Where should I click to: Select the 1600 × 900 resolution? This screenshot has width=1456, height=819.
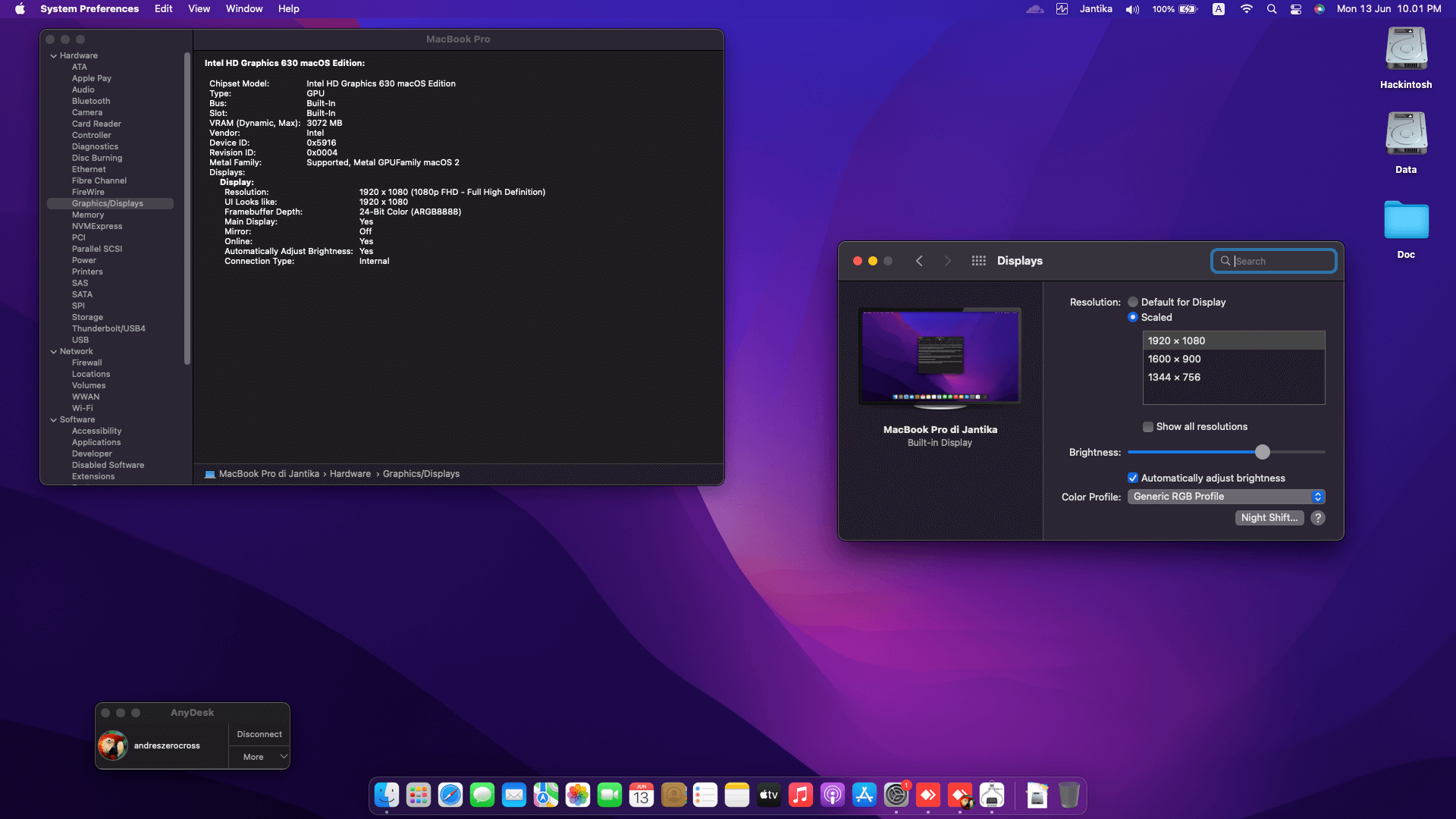point(1234,359)
